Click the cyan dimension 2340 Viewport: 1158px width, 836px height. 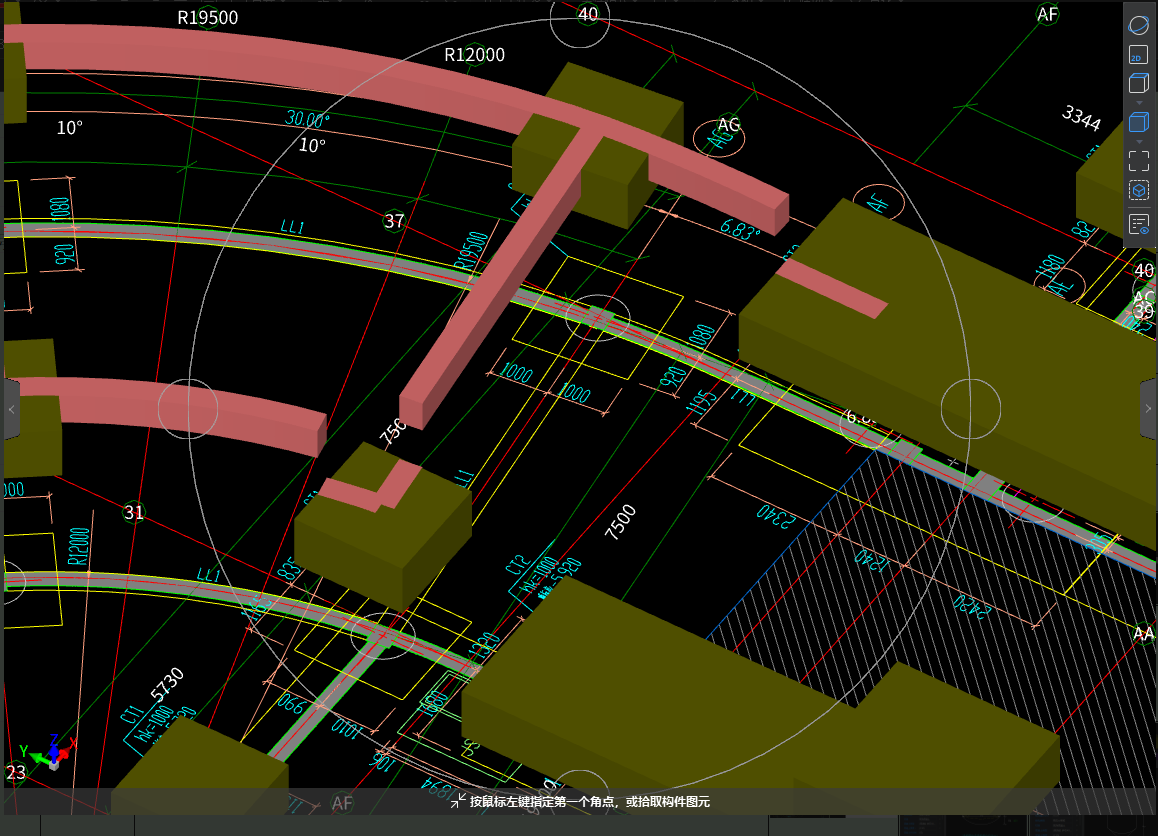click(776, 515)
